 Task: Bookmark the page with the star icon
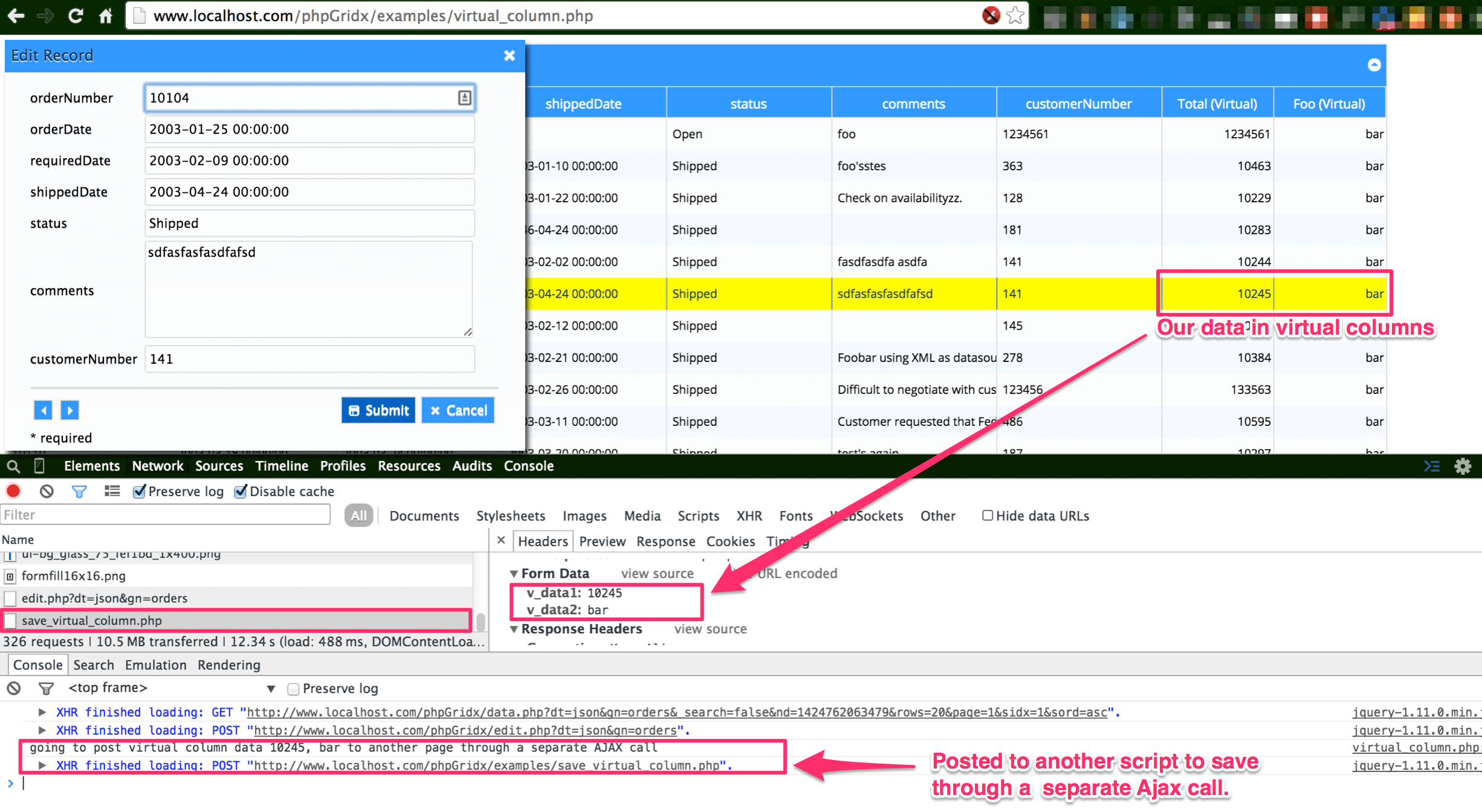1016,15
